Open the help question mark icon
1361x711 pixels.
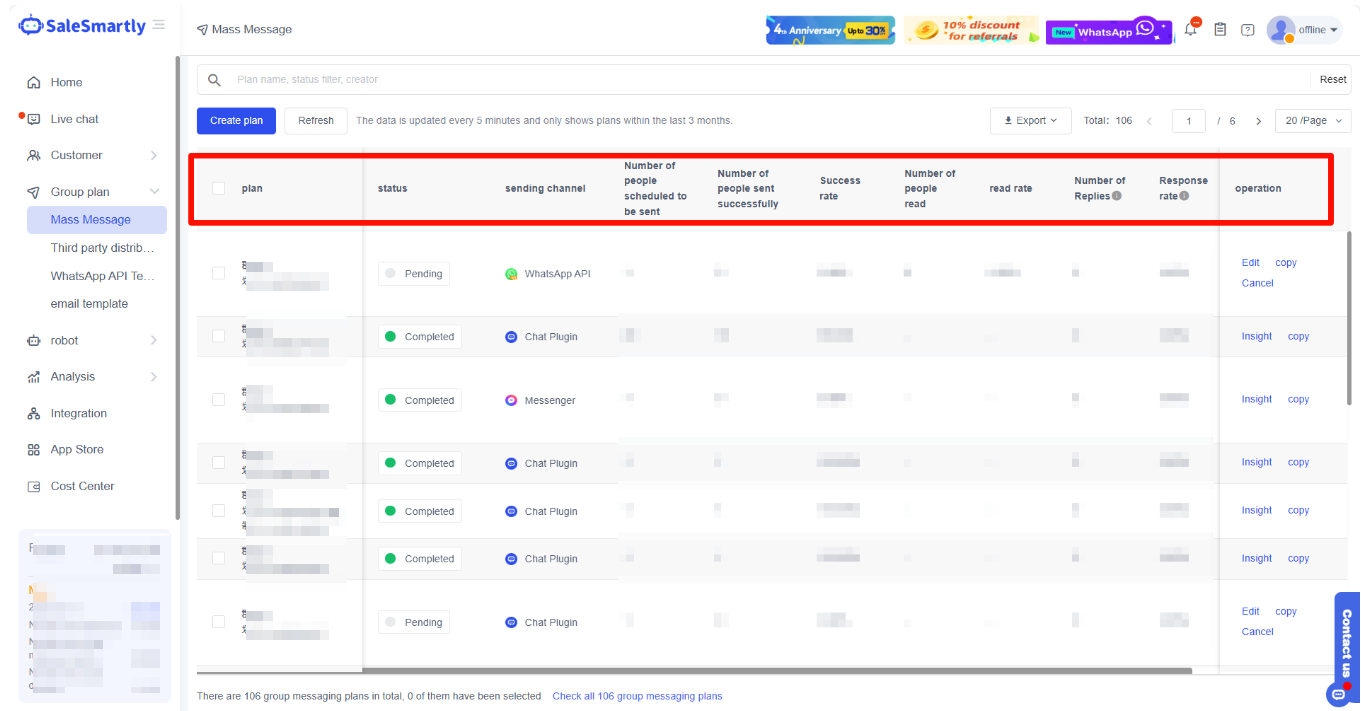(1248, 30)
